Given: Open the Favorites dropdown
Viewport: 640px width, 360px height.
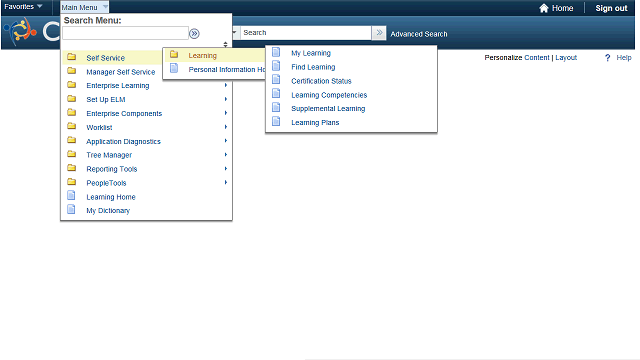Looking at the screenshot, I should pos(23,7).
